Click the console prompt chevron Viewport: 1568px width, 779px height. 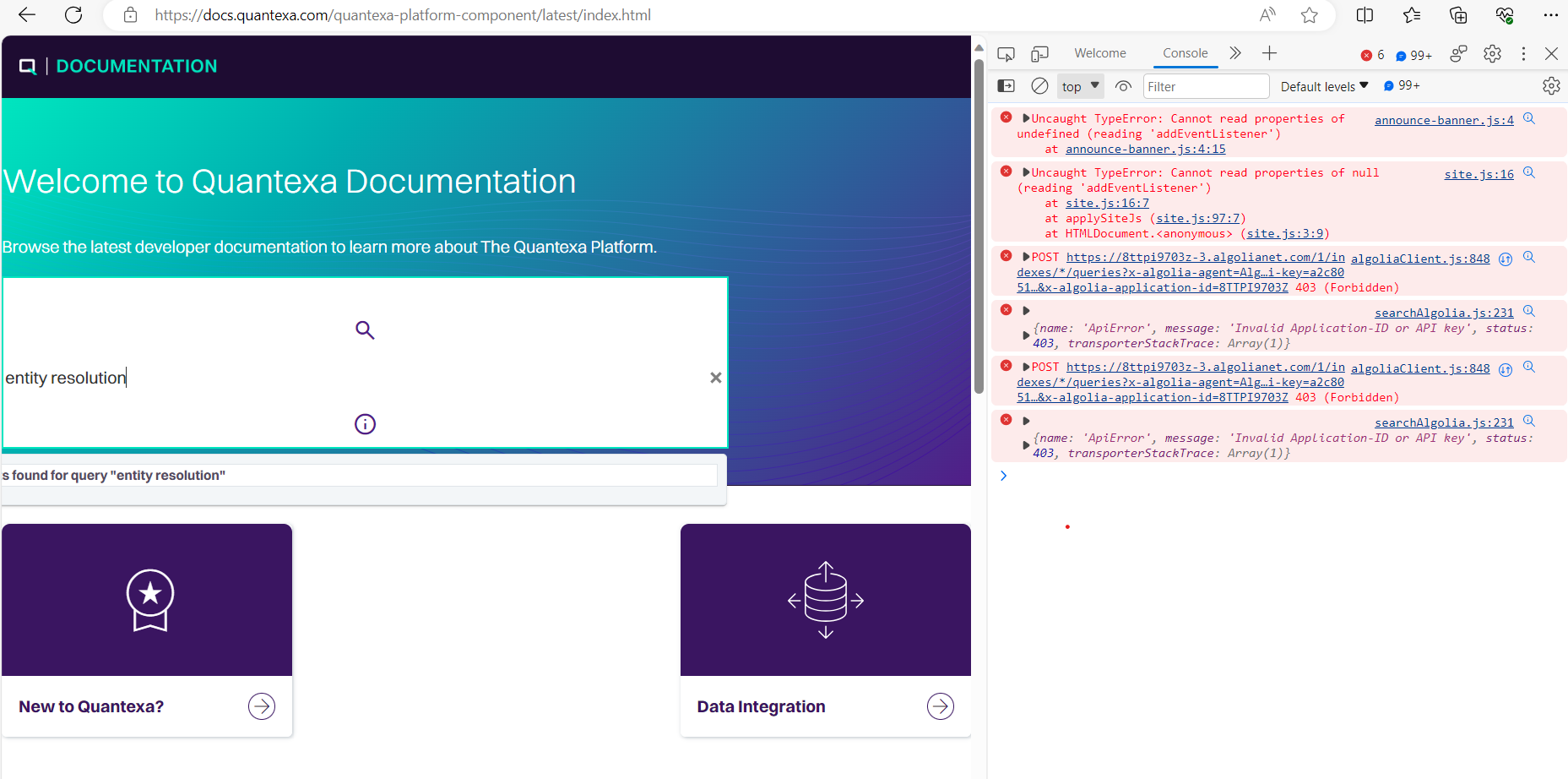tap(1003, 476)
